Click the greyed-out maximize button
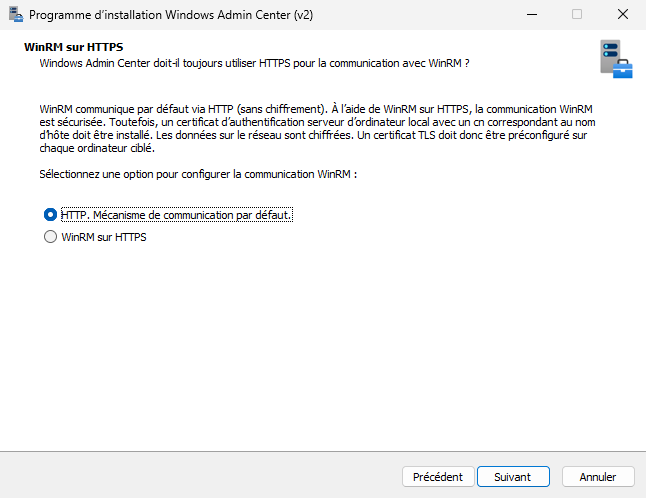Screen dimensions: 646x498 point(577,15)
